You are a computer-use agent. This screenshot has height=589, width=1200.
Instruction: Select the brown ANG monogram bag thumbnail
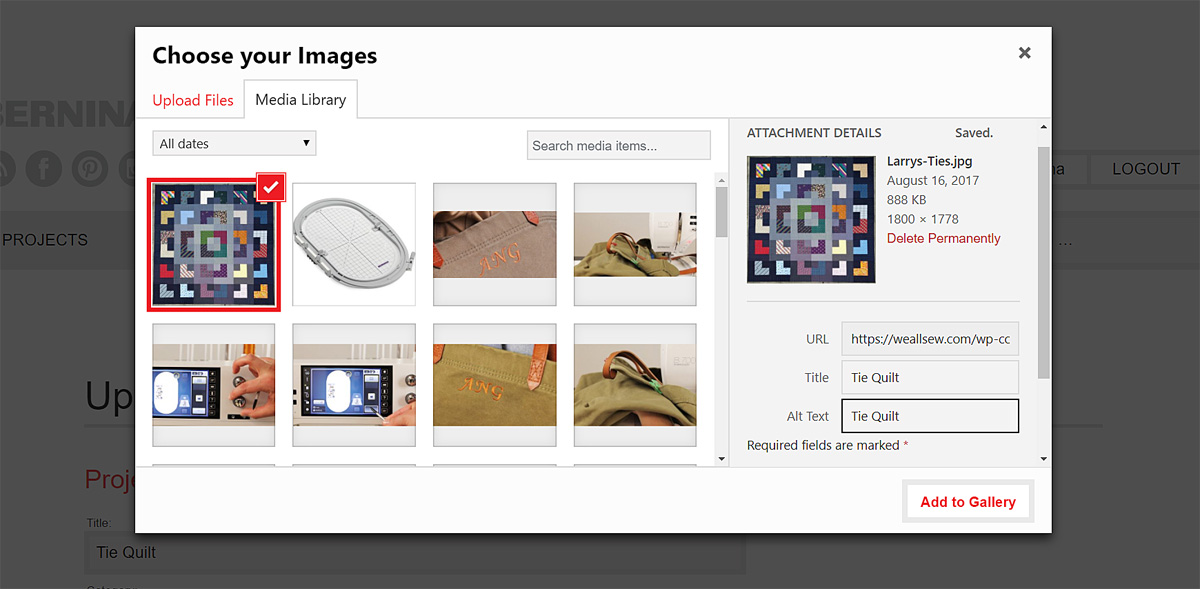tap(495, 244)
